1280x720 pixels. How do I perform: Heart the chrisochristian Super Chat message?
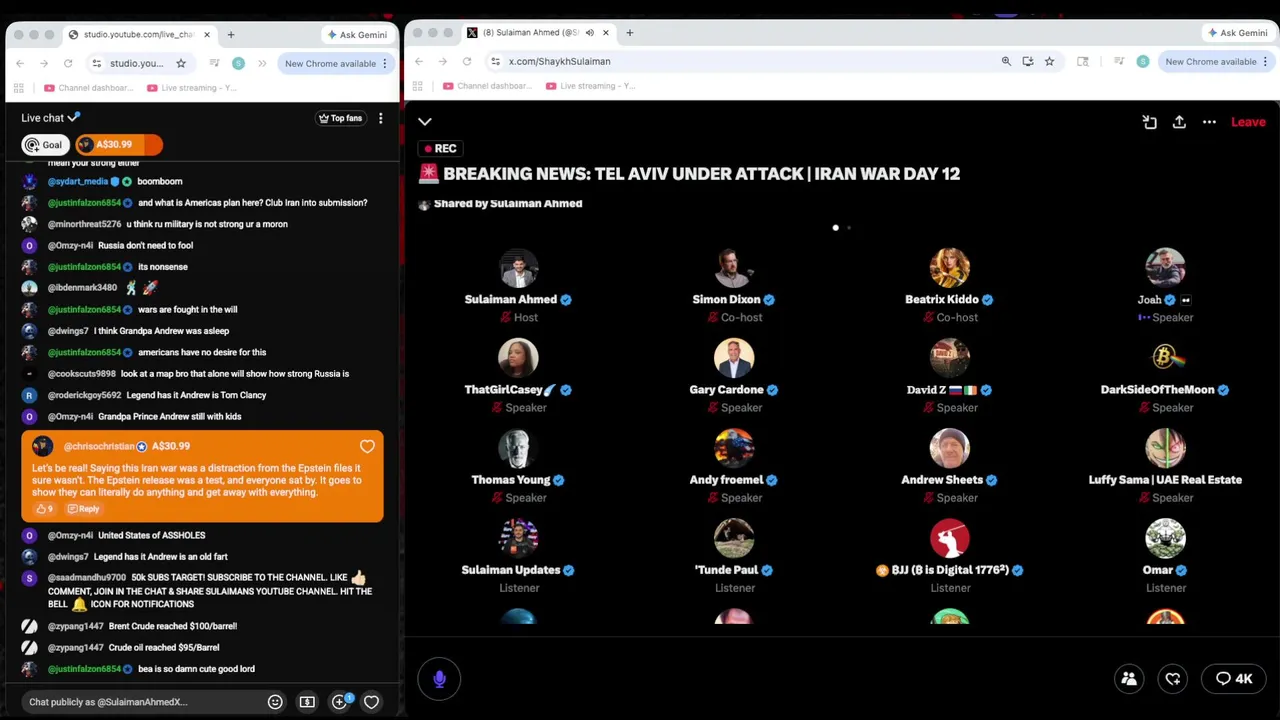click(367, 447)
